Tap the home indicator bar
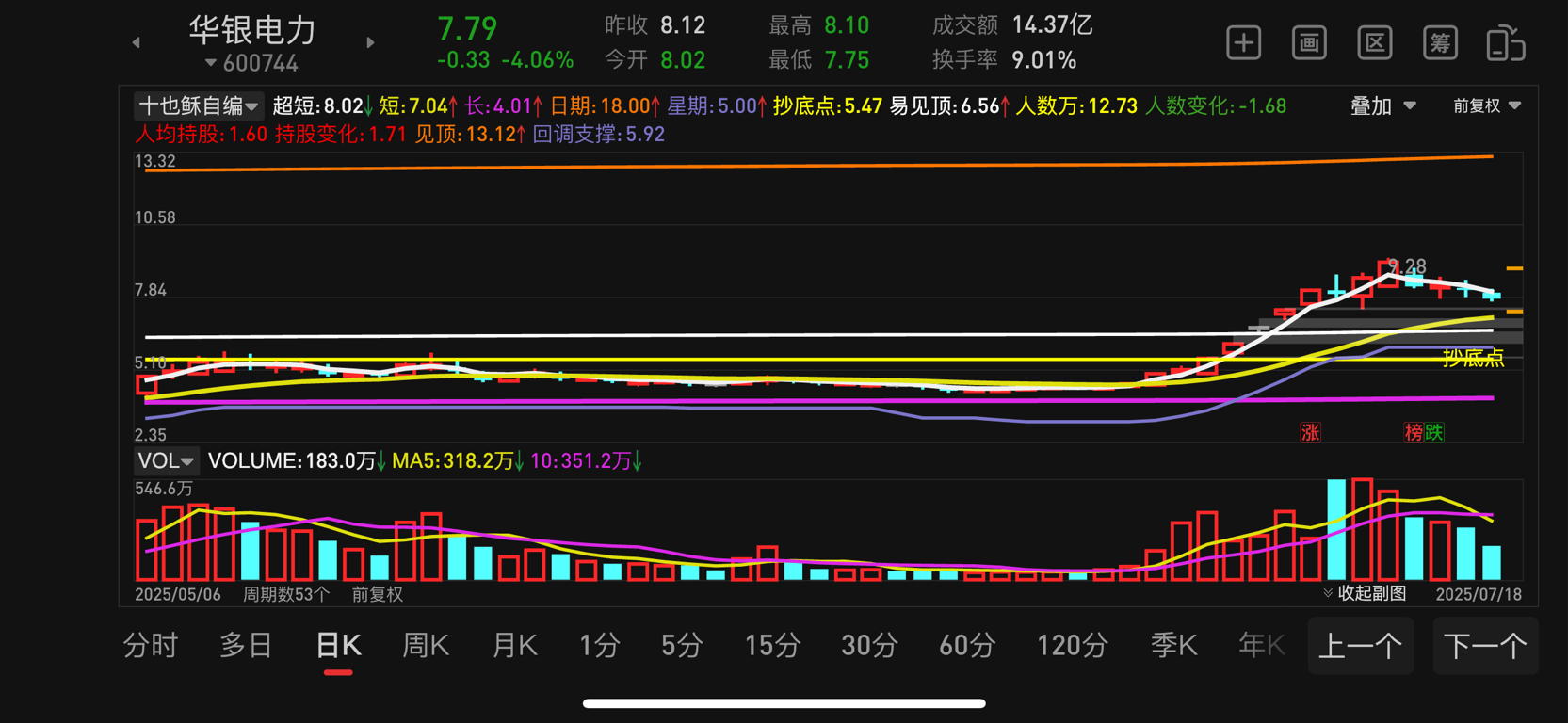This screenshot has width=1568, height=724. 784,703
